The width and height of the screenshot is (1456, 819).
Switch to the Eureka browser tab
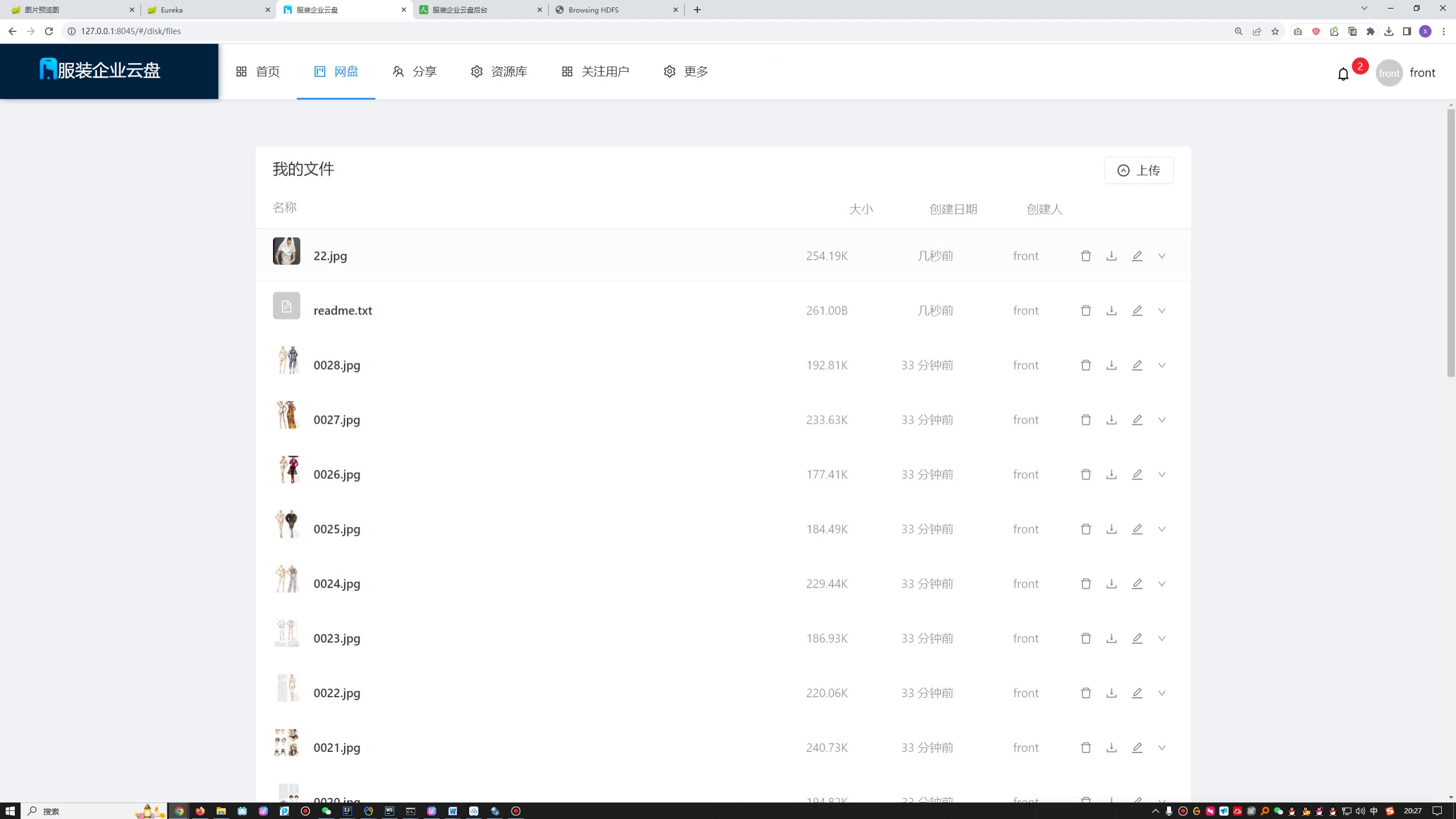click(208, 10)
